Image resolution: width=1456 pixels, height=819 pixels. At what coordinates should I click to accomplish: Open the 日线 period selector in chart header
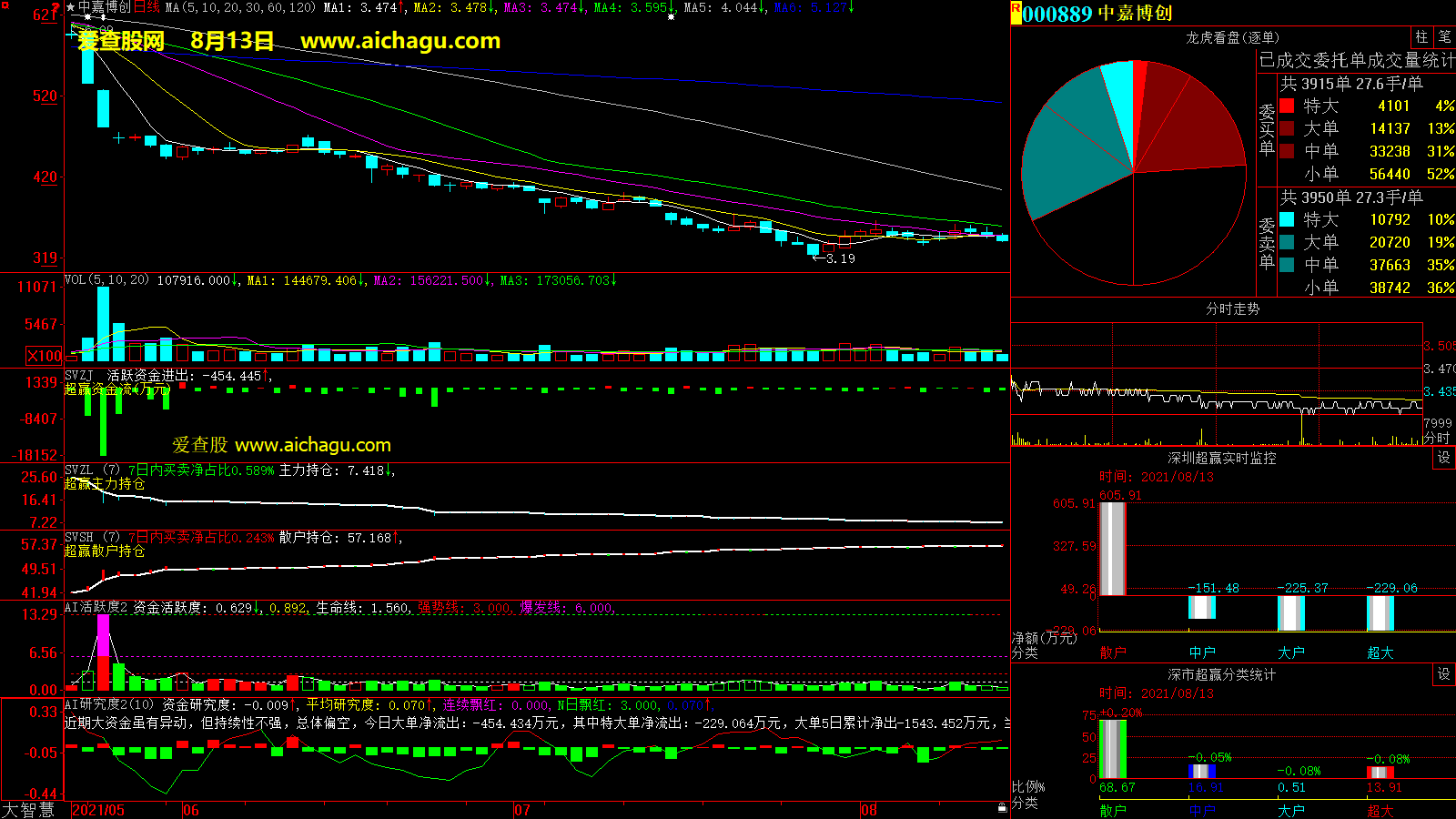147,7
